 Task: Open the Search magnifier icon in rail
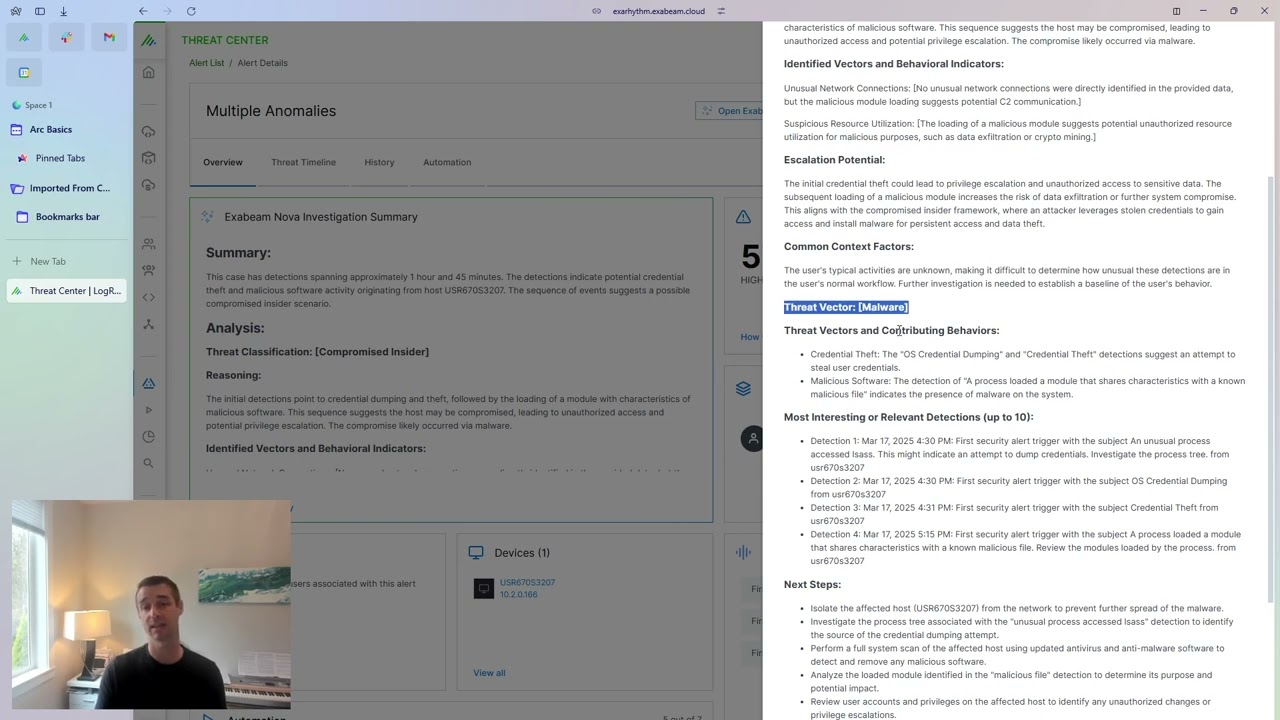tap(148, 463)
